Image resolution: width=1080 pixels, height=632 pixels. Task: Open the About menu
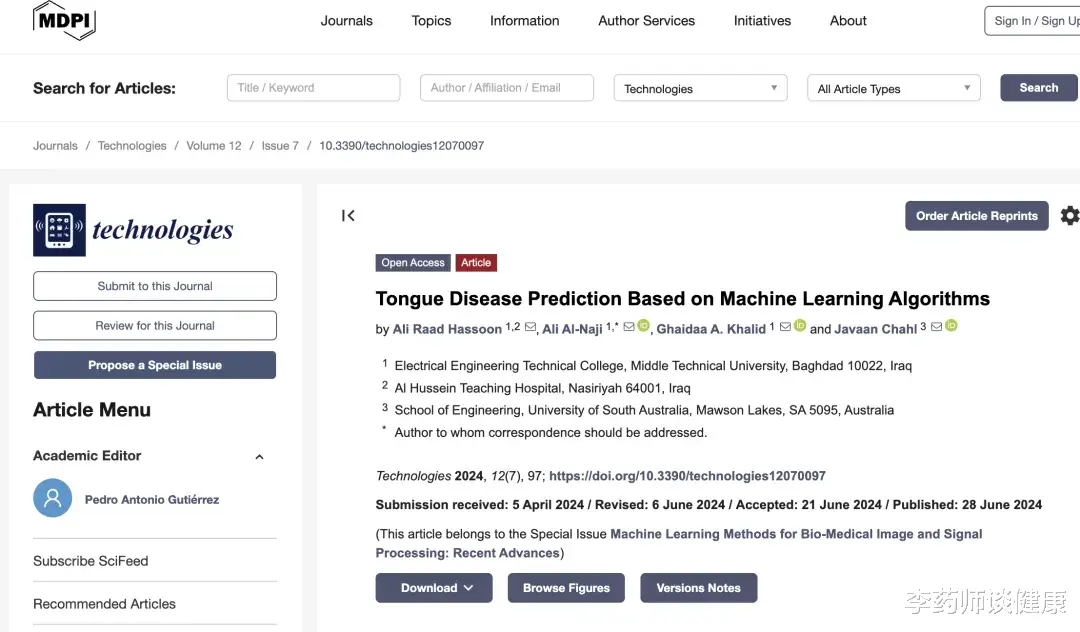pos(848,21)
